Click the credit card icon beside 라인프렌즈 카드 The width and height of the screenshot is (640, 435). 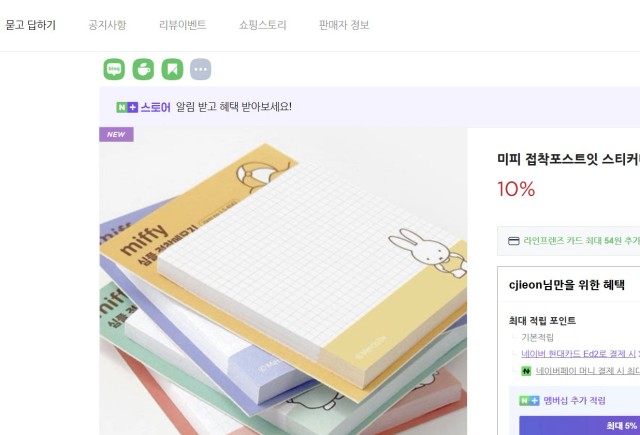[513, 241]
